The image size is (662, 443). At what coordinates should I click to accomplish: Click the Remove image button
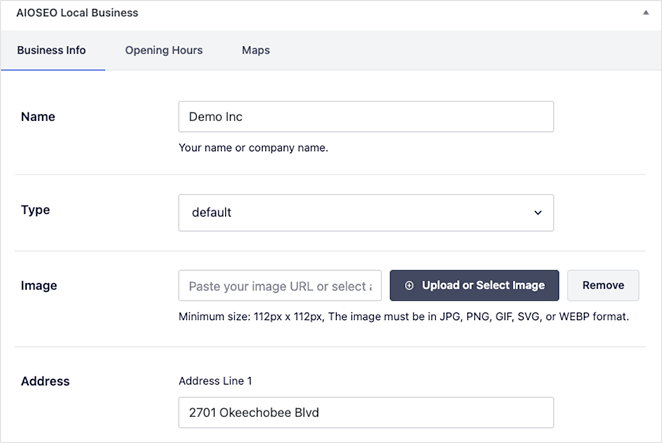(603, 285)
